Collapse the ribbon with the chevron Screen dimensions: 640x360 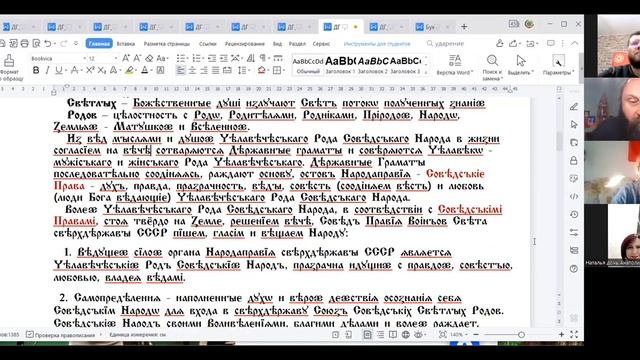point(574,43)
